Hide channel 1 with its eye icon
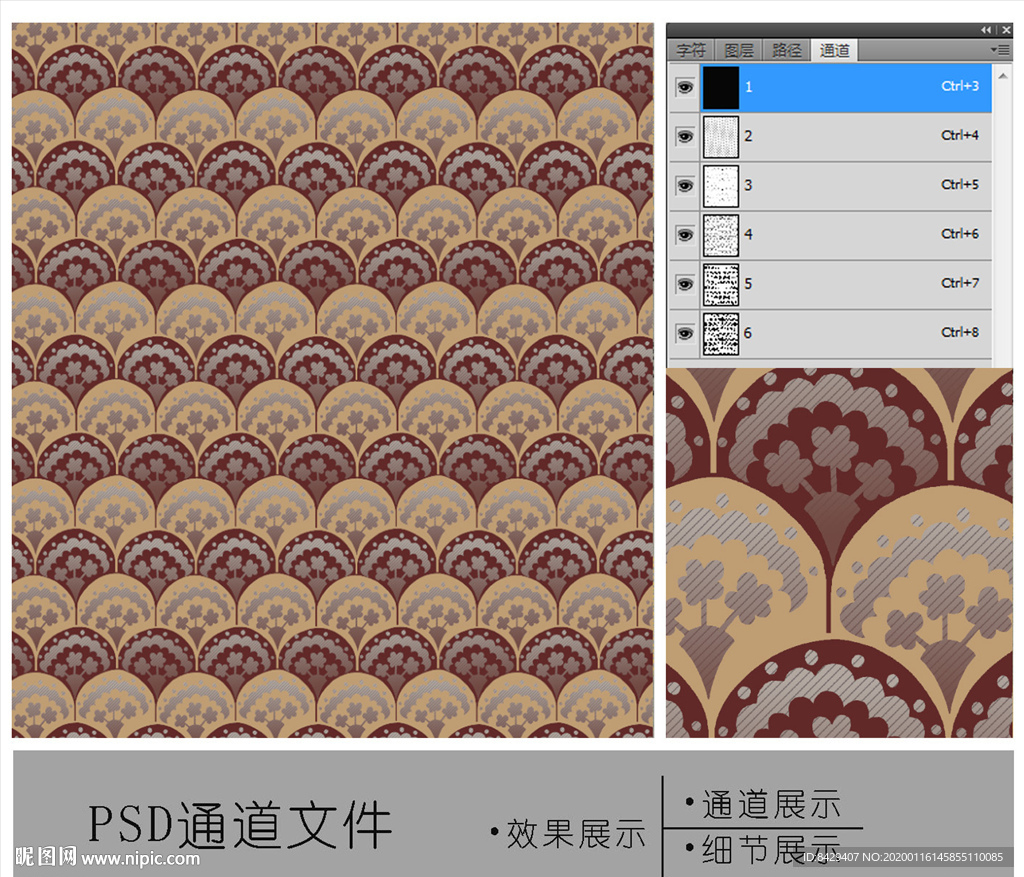Viewport: 1024px width, 877px height. pyautogui.click(x=684, y=87)
